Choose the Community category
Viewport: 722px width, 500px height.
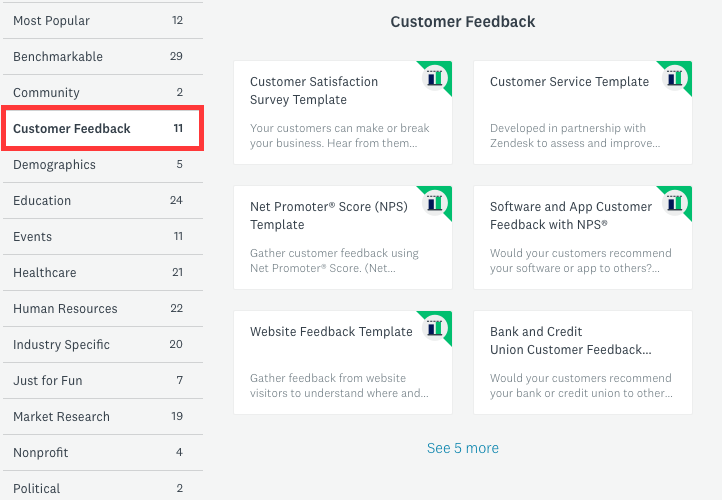103,93
